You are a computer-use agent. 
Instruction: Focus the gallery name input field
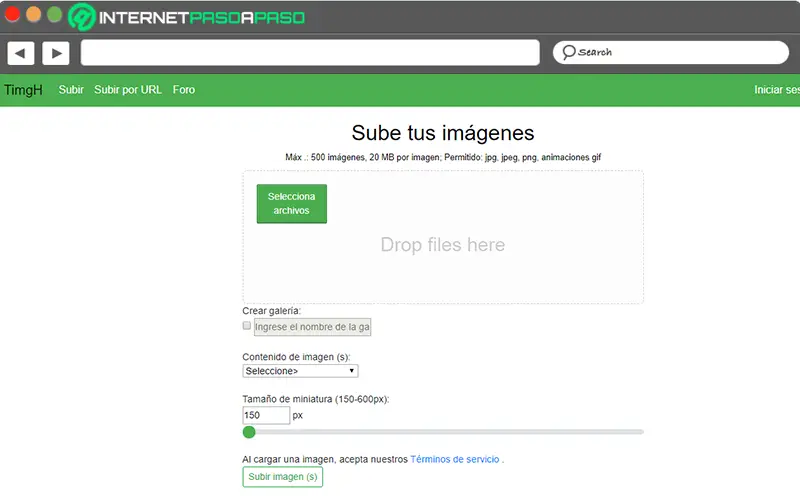point(312,327)
